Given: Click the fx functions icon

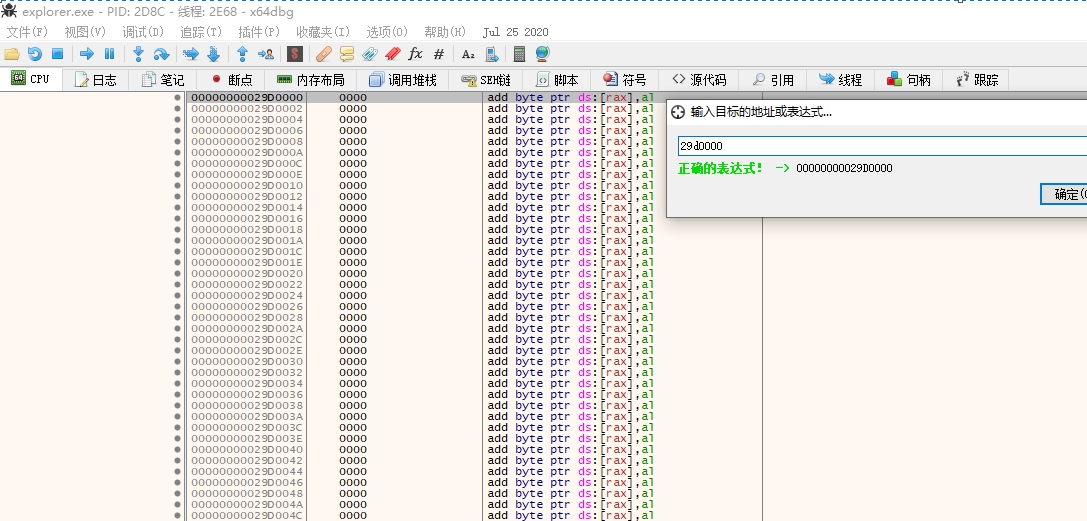Looking at the screenshot, I should coord(415,54).
